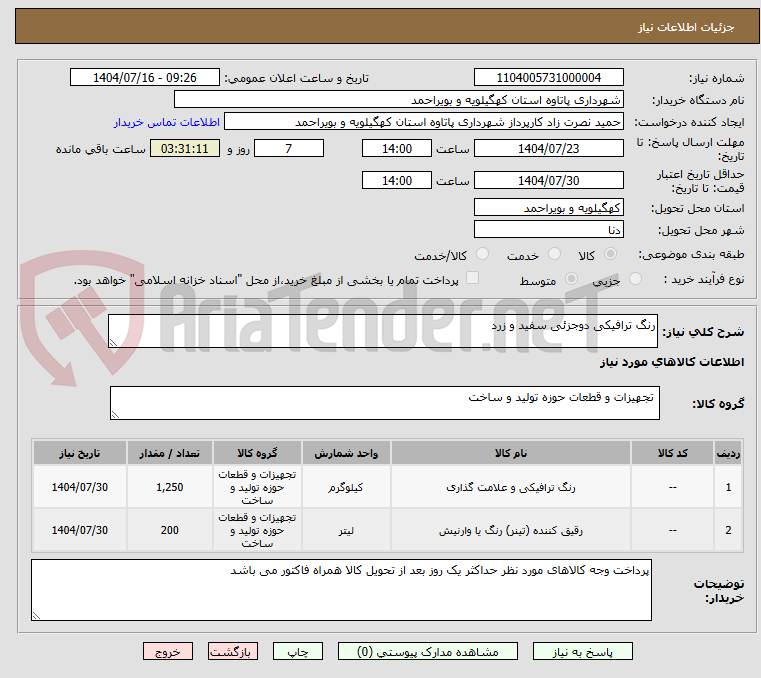This screenshot has width=761, height=678.
Task: Open 'اطلاعات تماس خریدار' contact link
Action: point(167,122)
